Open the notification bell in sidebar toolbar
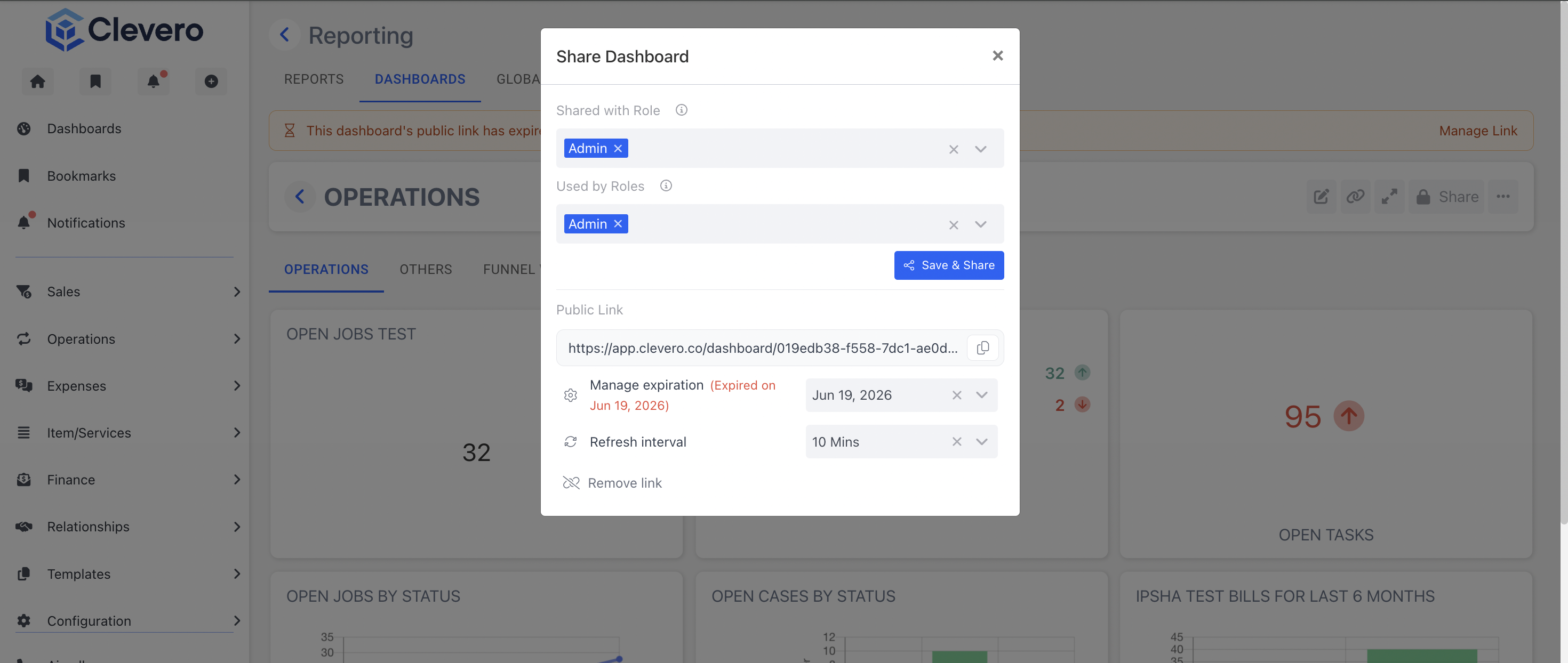The image size is (1568, 663). tap(154, 81)
